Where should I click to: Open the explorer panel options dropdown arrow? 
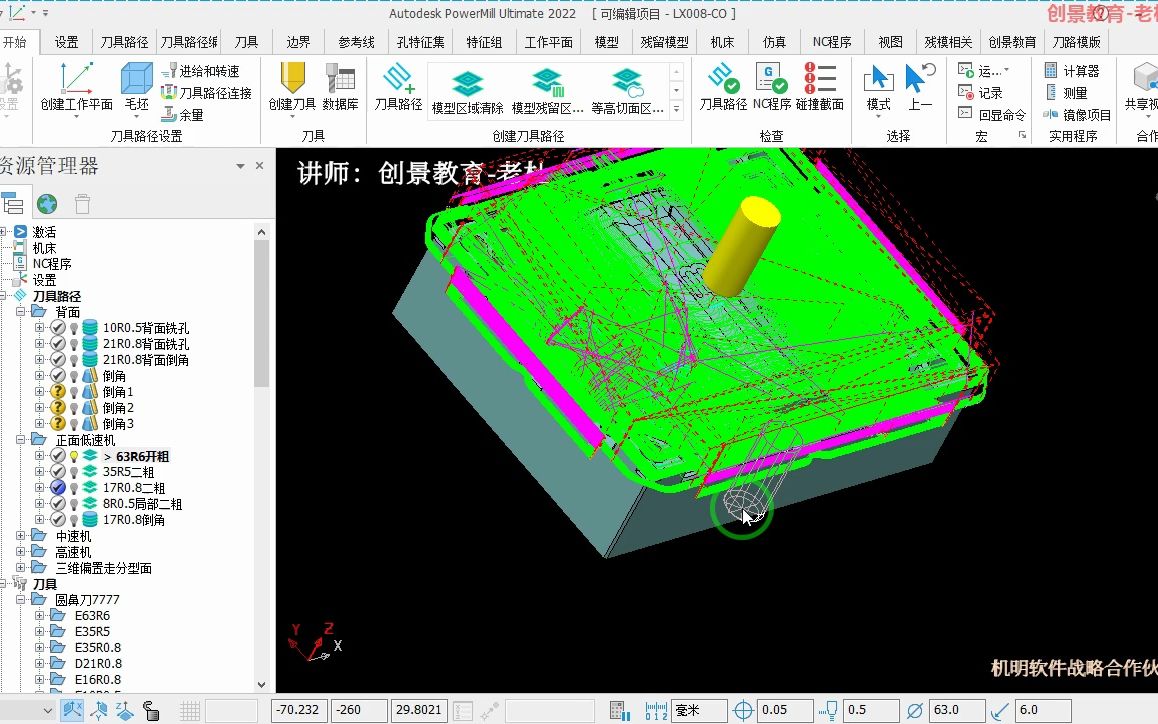click(240, 166)
